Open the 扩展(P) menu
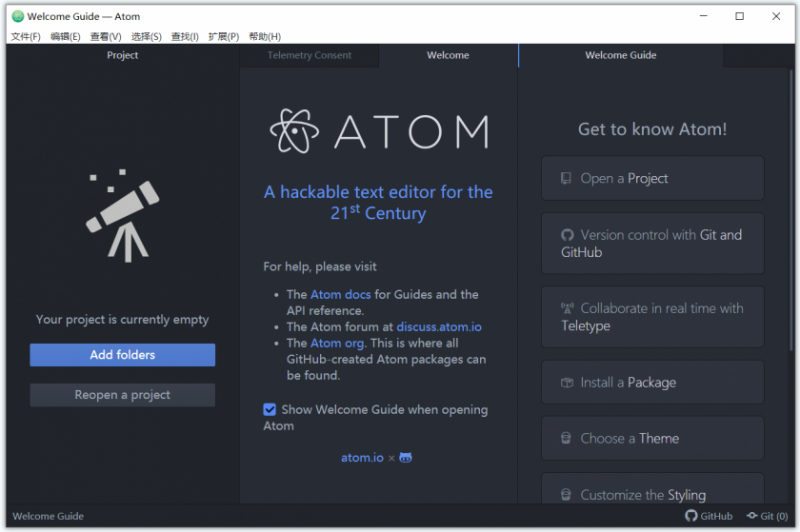This screenshot has width=800, height=532. (x=223, y=36)
